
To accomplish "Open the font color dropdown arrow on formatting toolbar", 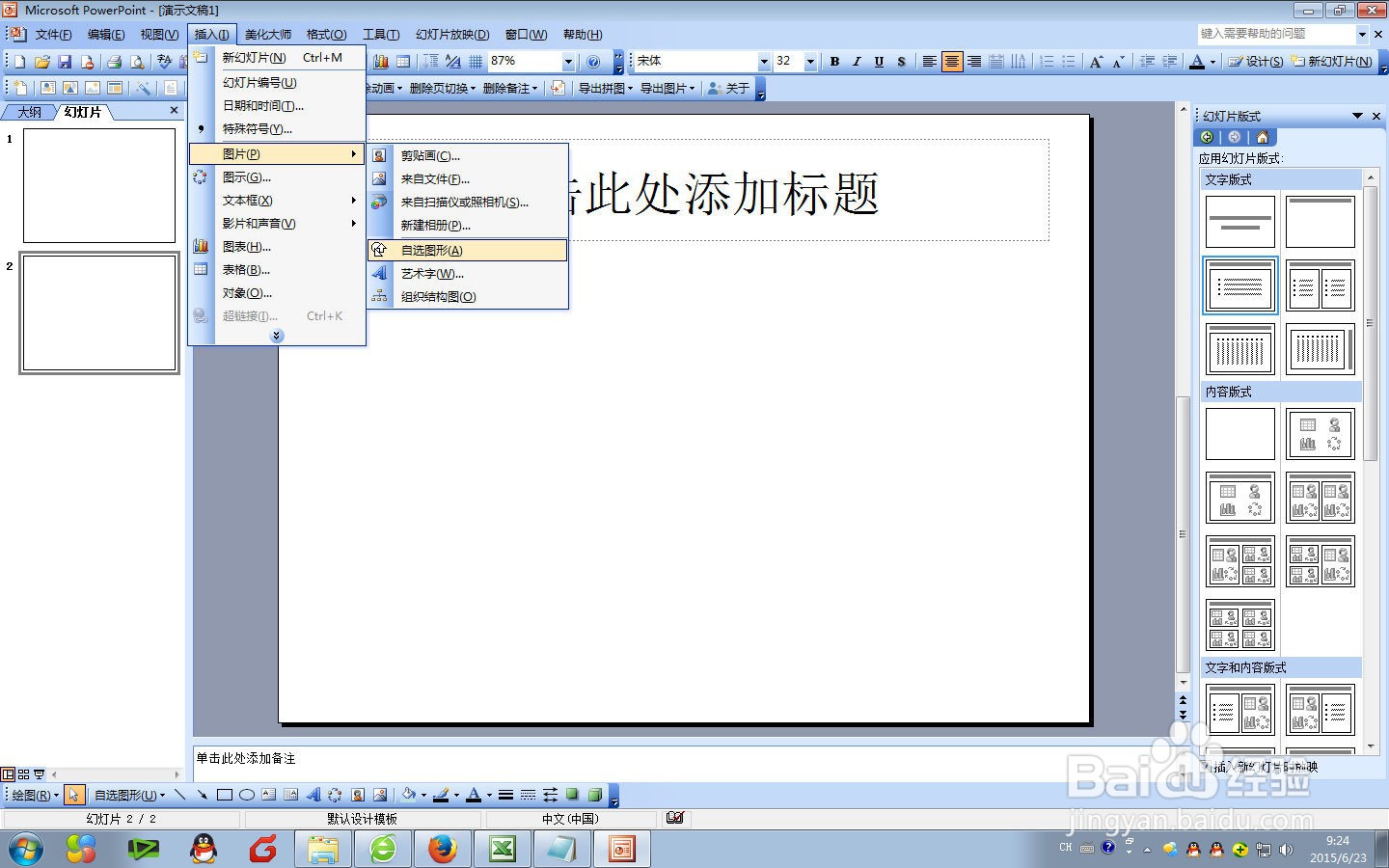I will (x=1212, y=63).
